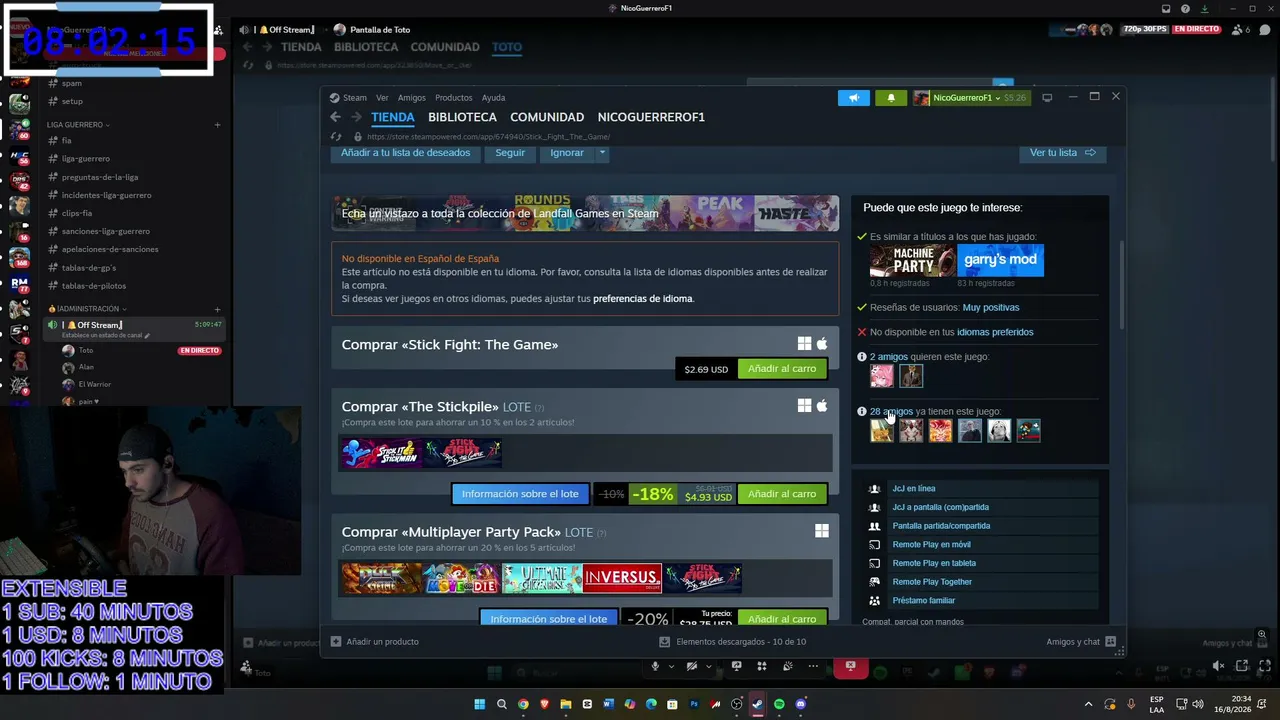Open the Ver menu in Steam
Screen dimensions: 1280x720
[x=382, y=98]
